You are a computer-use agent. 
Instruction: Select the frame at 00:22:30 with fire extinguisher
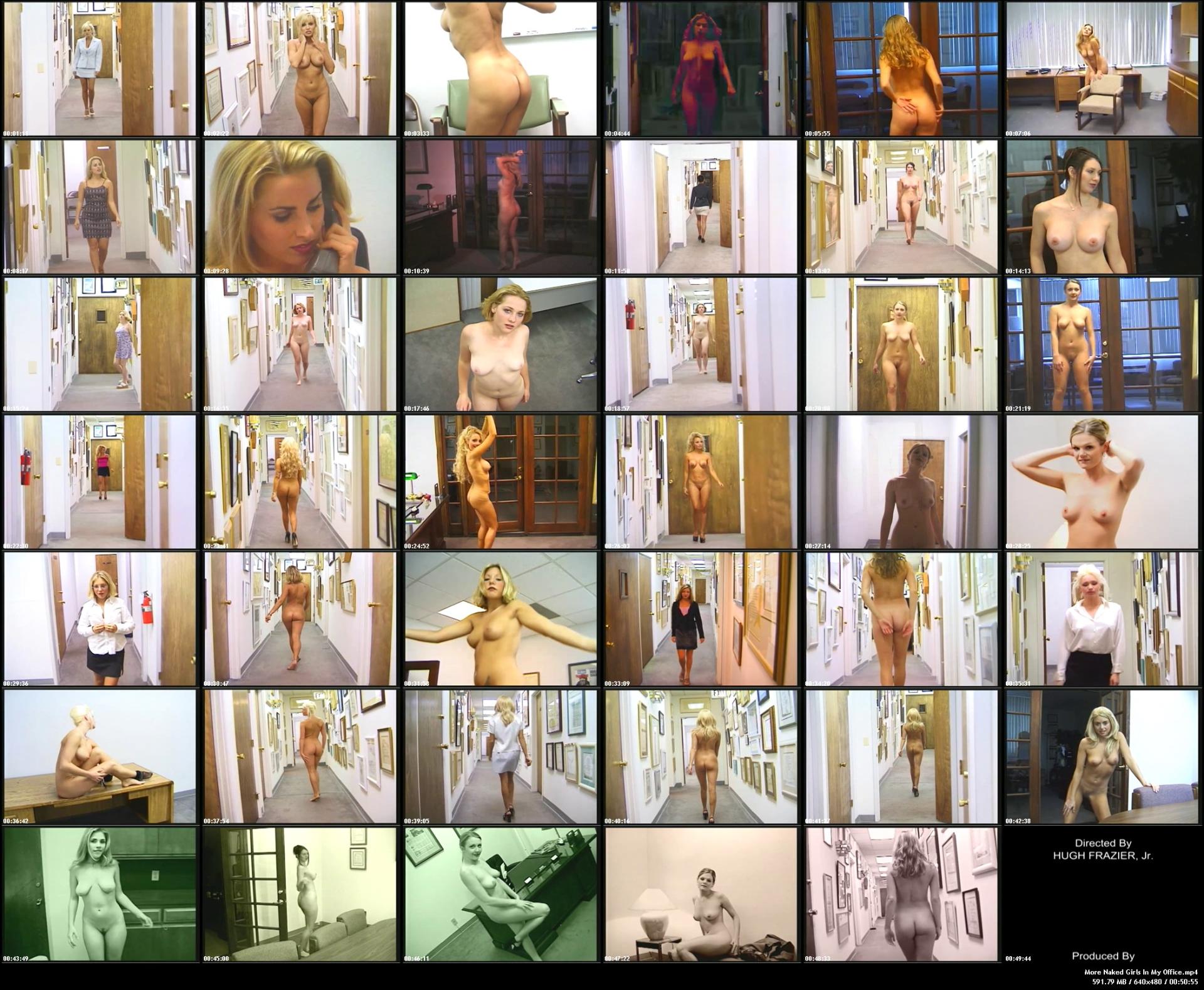click(100, 482)
